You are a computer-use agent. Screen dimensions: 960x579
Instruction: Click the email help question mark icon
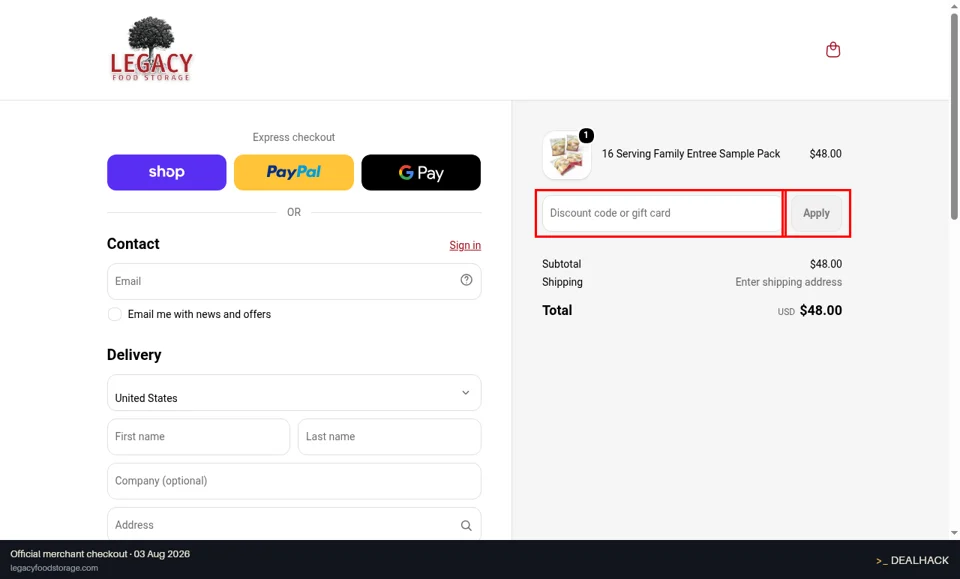point(466,280)
